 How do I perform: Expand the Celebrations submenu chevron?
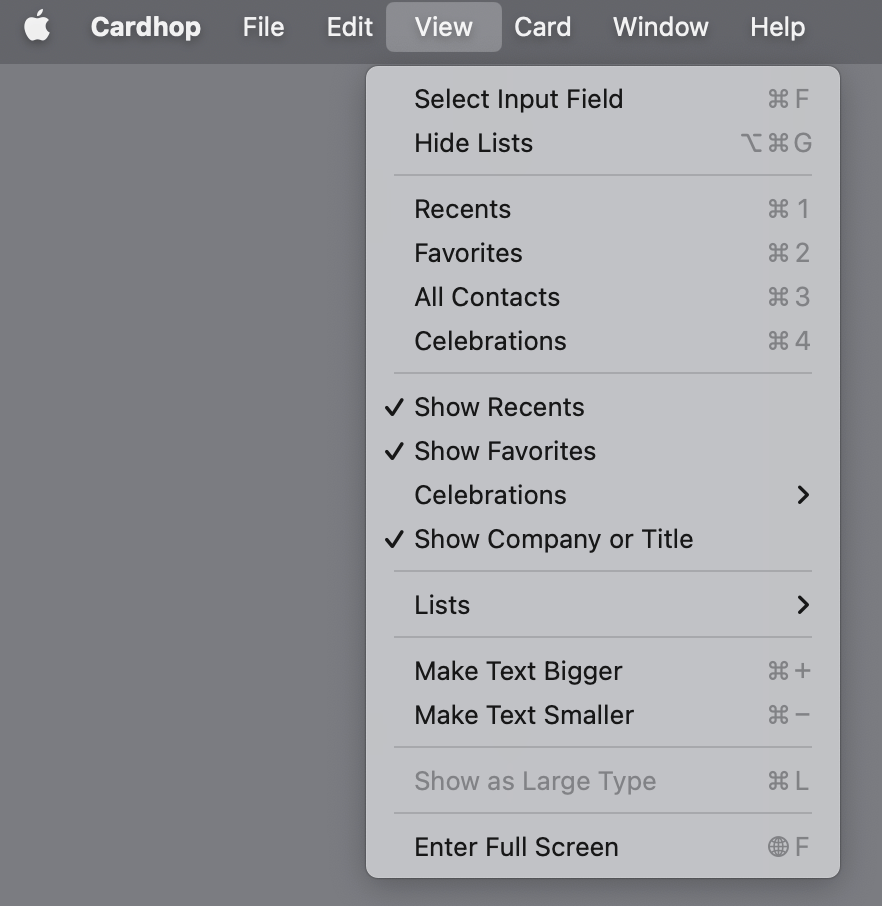point(803,495)
